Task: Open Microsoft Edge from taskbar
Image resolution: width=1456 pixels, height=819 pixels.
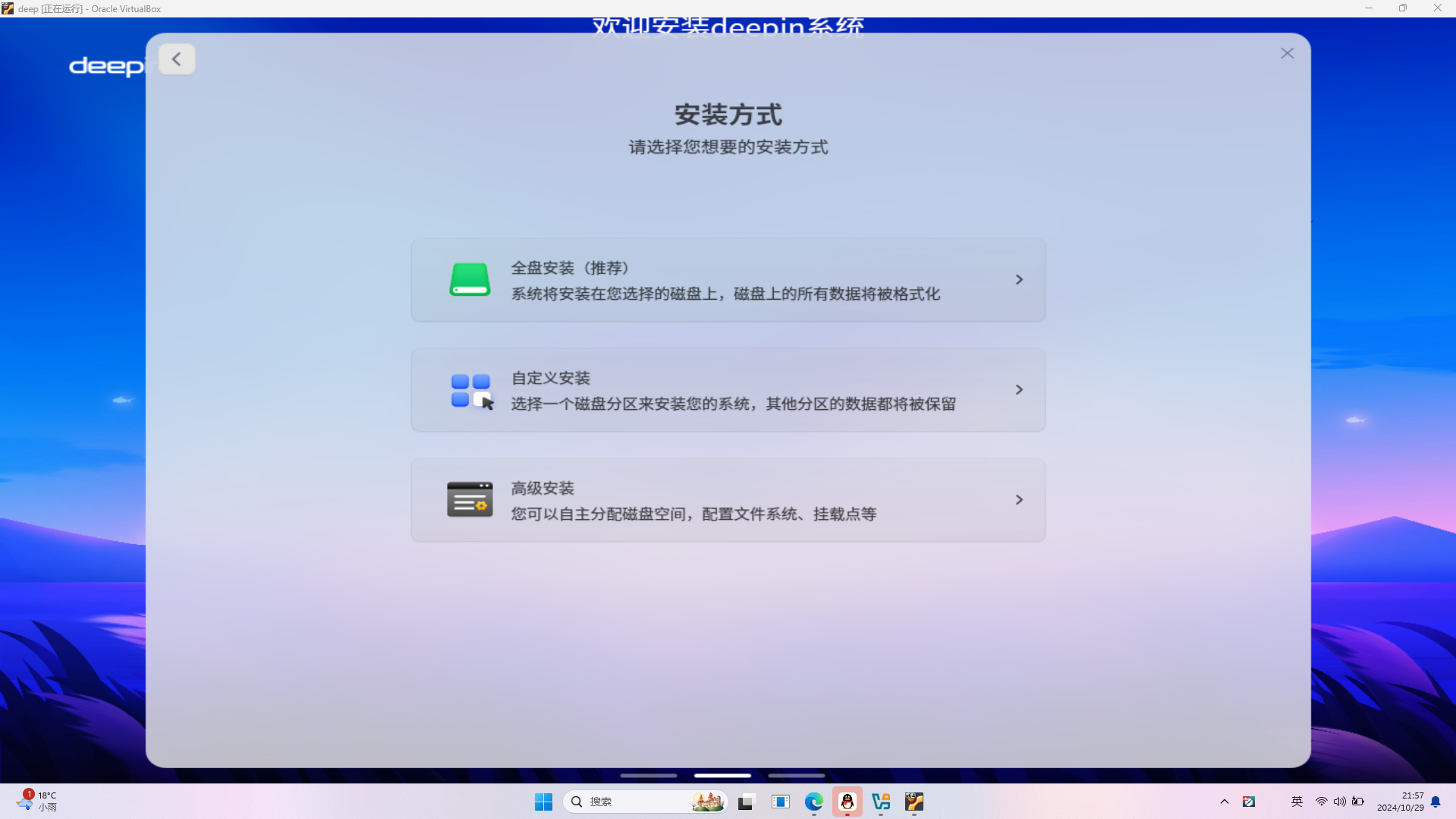Action: click(x=814, y=802)
